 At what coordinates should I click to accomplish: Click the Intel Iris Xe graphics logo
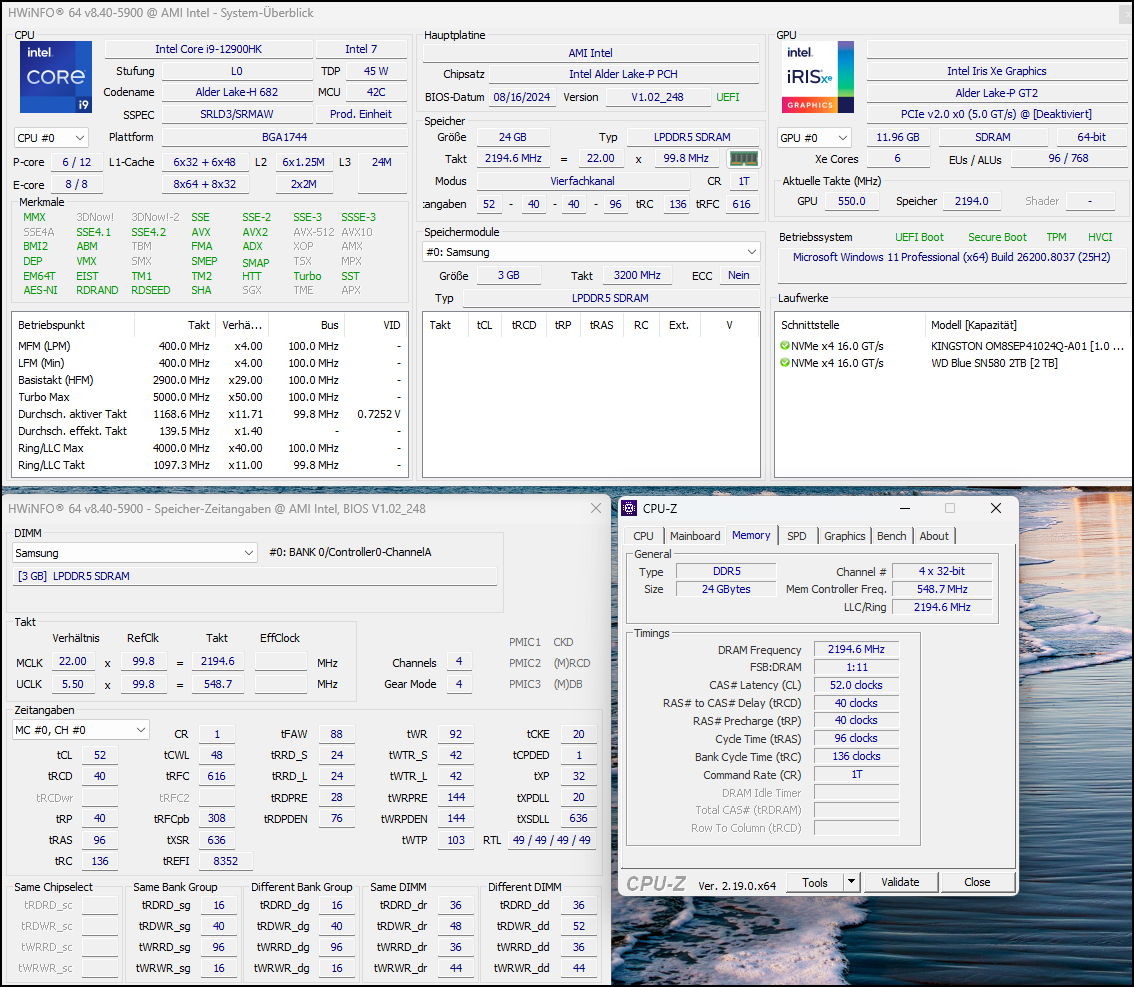pyautogui.click(x=817, y=77)
